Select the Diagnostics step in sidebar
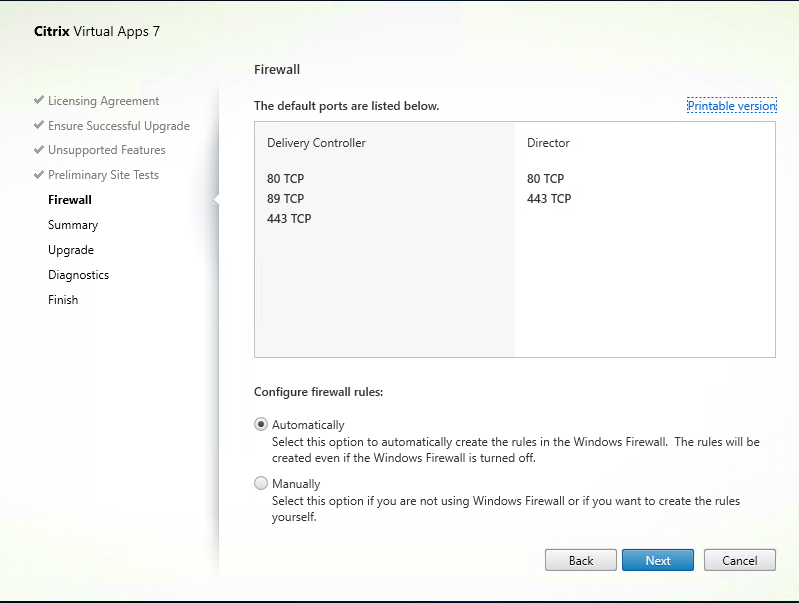The width and height of the screenshot is (799, 603). pyautogui.click(x=78, y=275)
